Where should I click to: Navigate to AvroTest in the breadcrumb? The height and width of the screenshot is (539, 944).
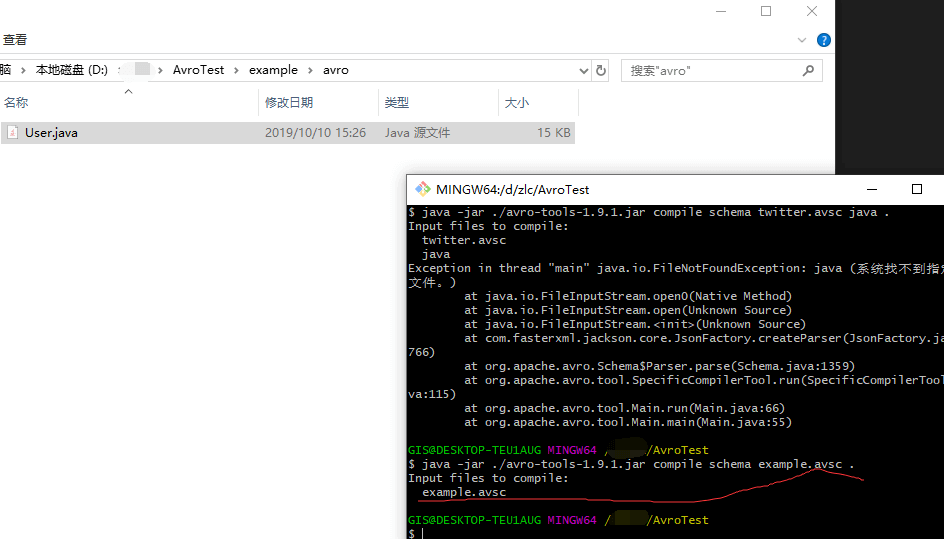point(199,70)
